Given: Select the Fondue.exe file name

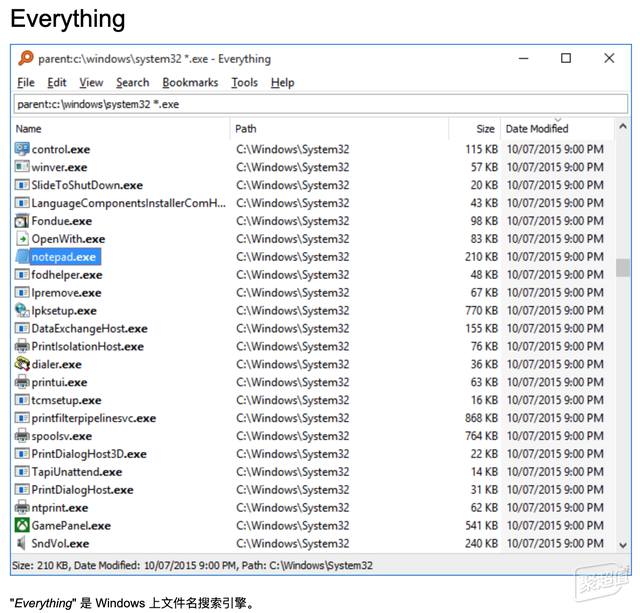Looking at the screenshot, I should [x=62, y=221].
